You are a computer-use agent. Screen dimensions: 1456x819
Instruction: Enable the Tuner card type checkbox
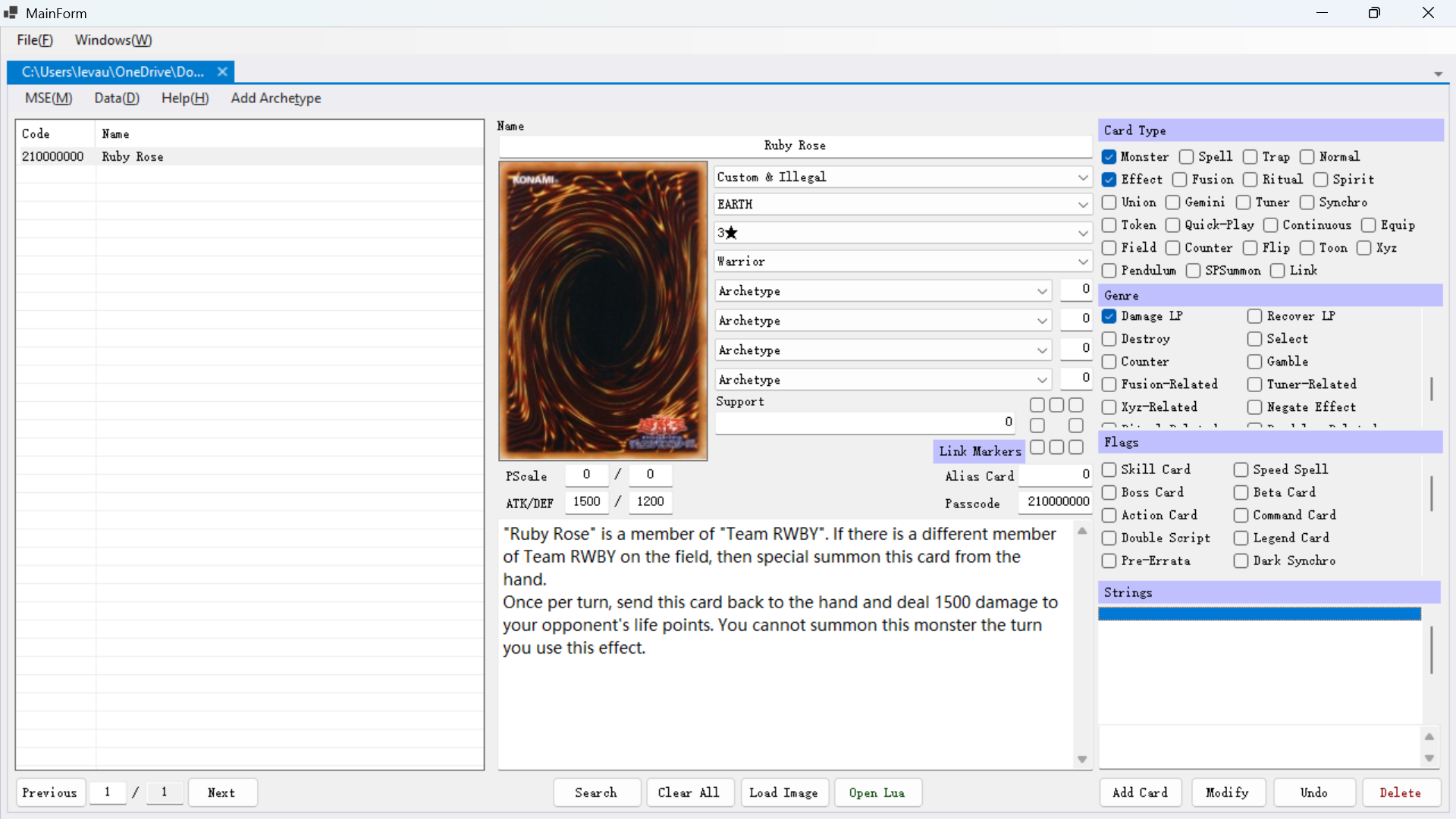point(1243,202)
